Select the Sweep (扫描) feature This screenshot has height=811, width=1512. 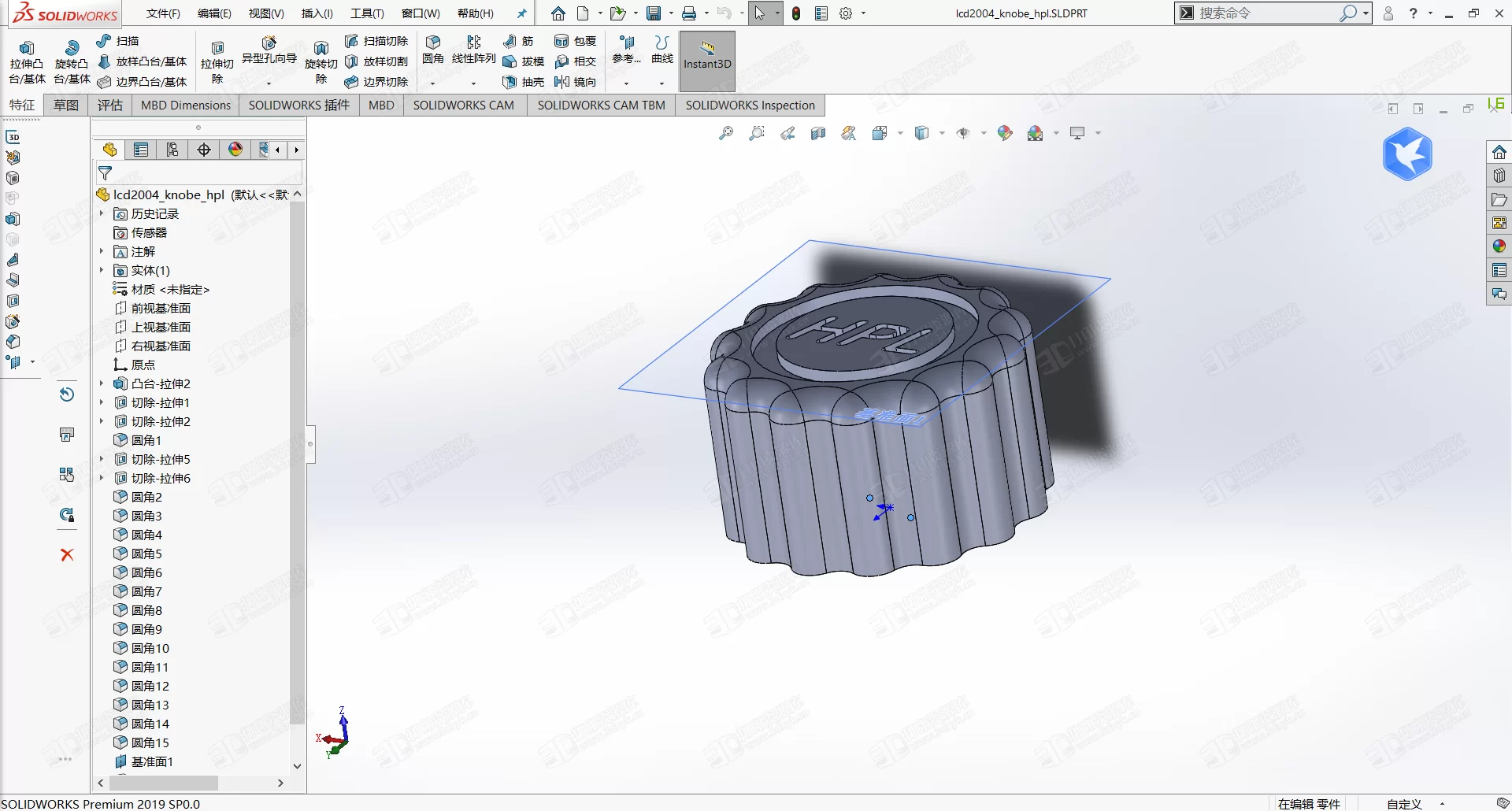(x=117, y=41)
